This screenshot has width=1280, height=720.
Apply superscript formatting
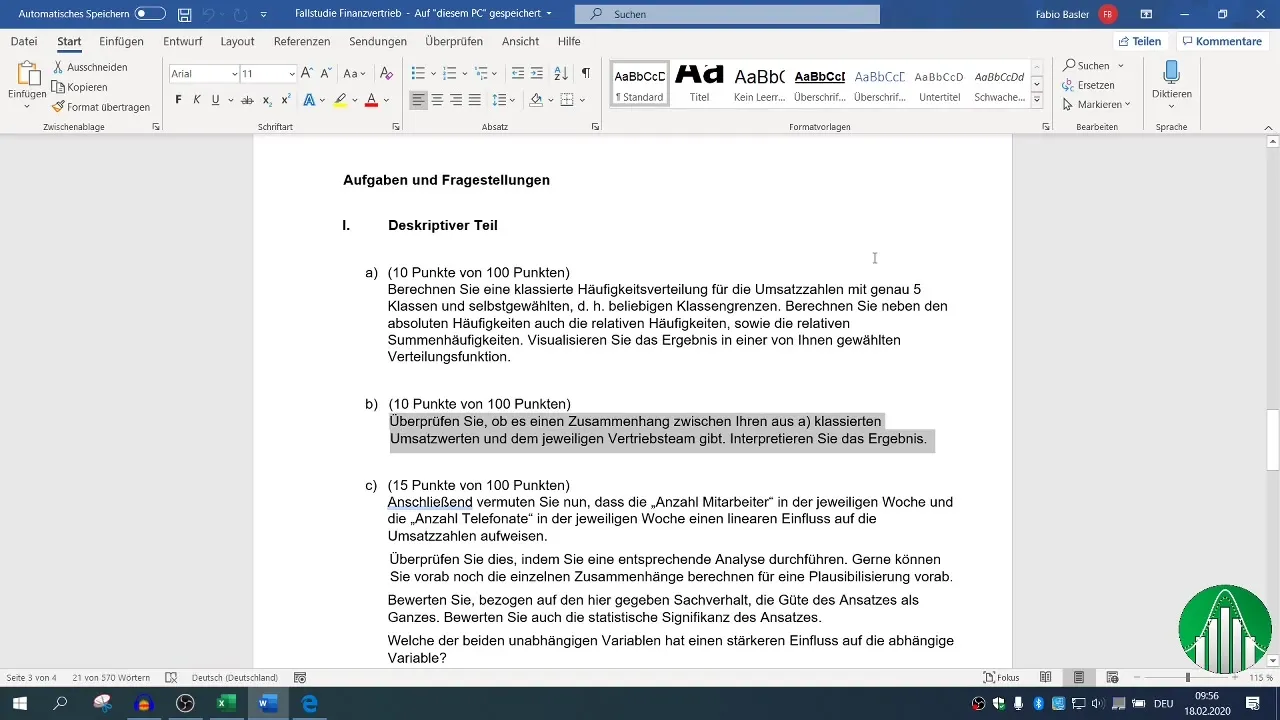(286, 100)
